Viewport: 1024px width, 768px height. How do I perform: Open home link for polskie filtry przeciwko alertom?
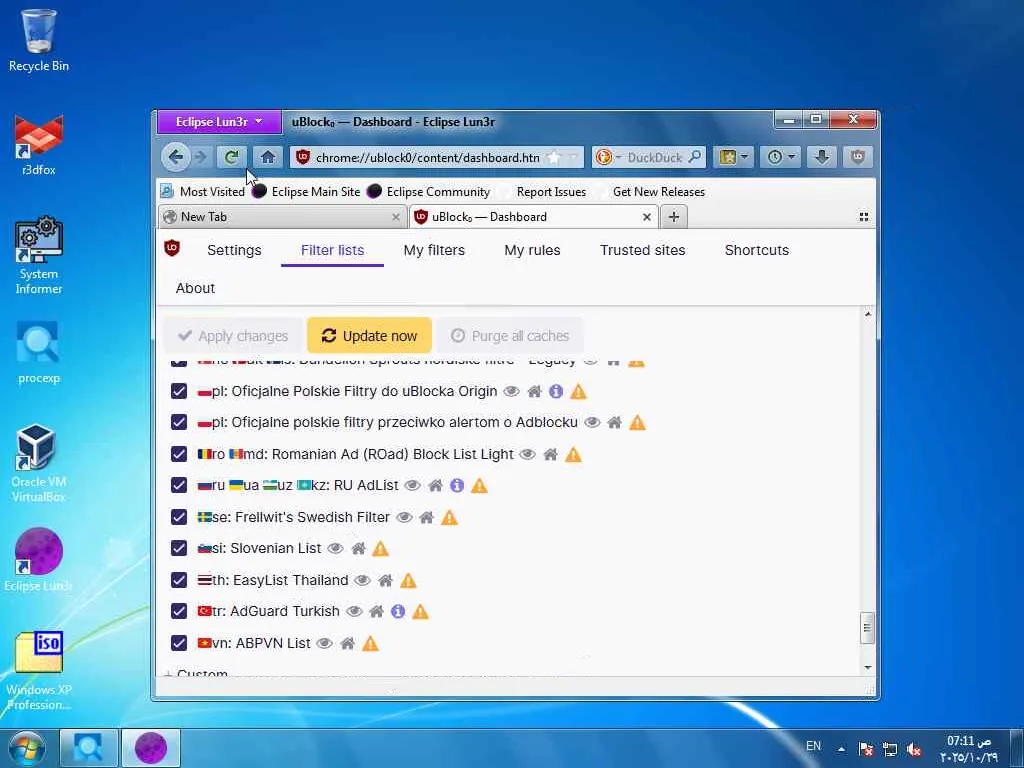point(615,423)
